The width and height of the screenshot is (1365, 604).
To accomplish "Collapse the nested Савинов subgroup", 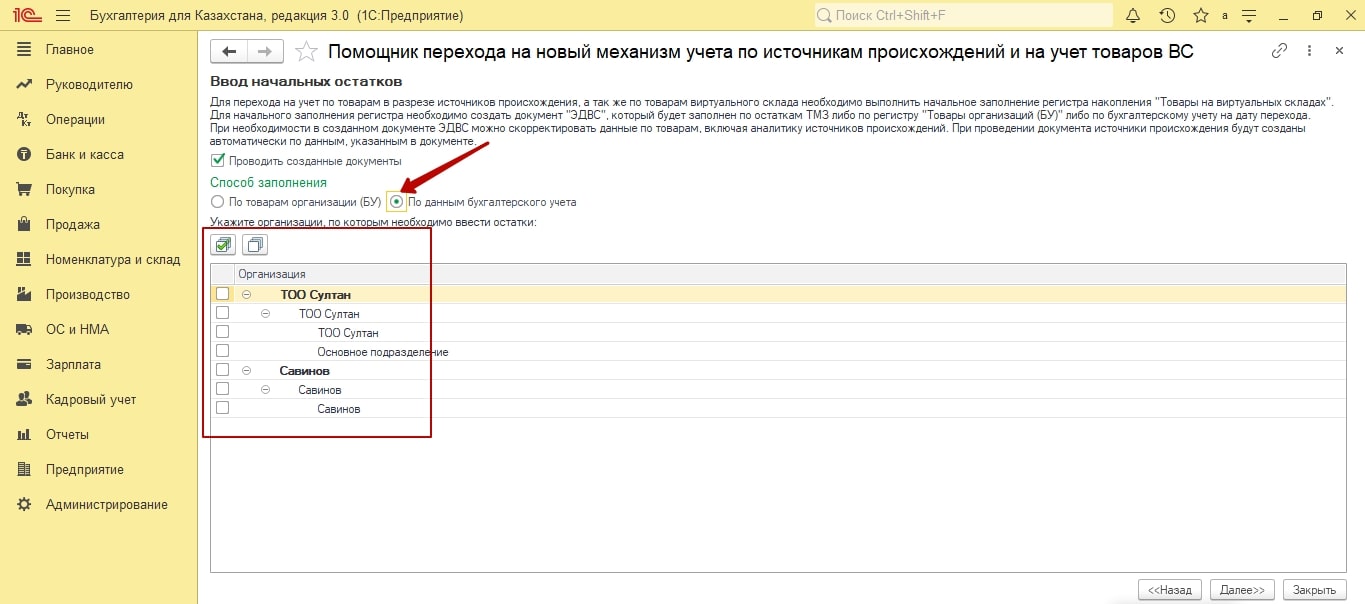I will (265, 390).
